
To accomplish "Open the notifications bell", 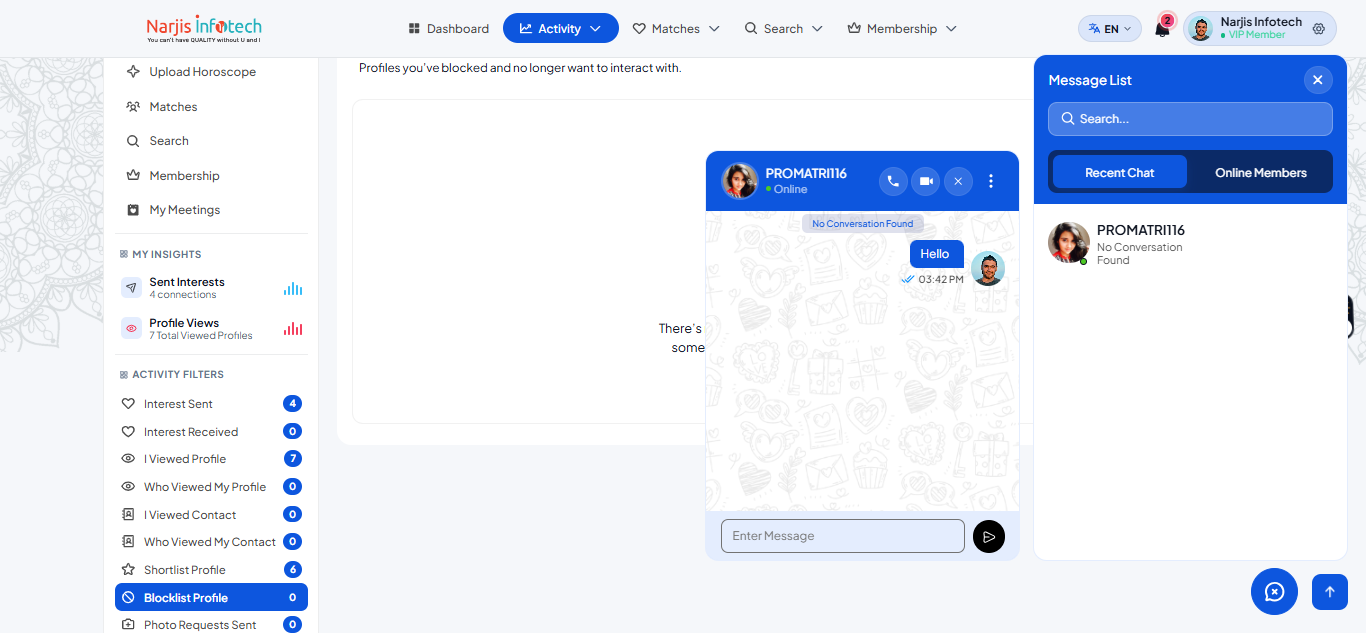I will [x=1162, y=29].
